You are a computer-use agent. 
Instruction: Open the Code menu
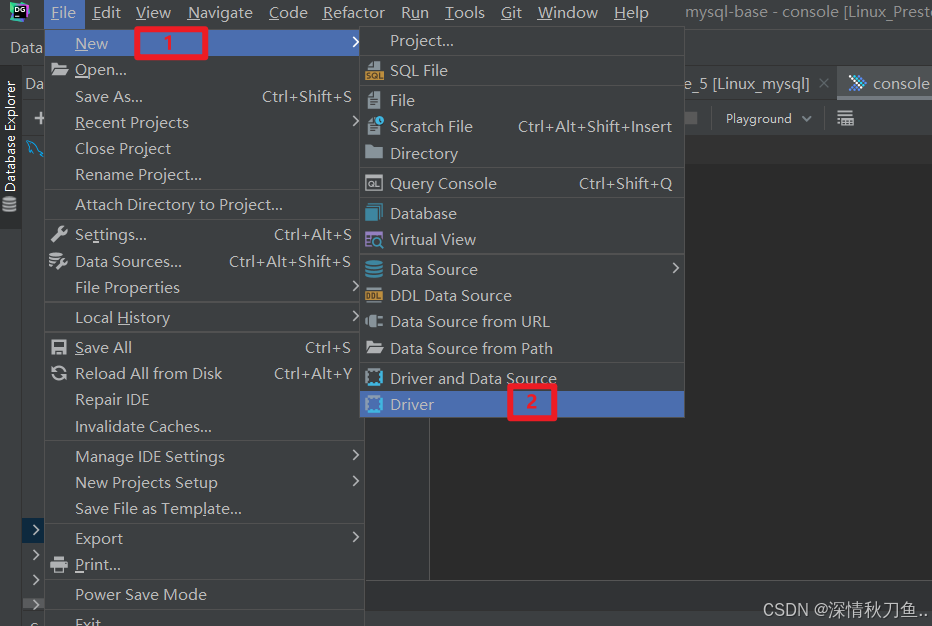pos(288,12)
